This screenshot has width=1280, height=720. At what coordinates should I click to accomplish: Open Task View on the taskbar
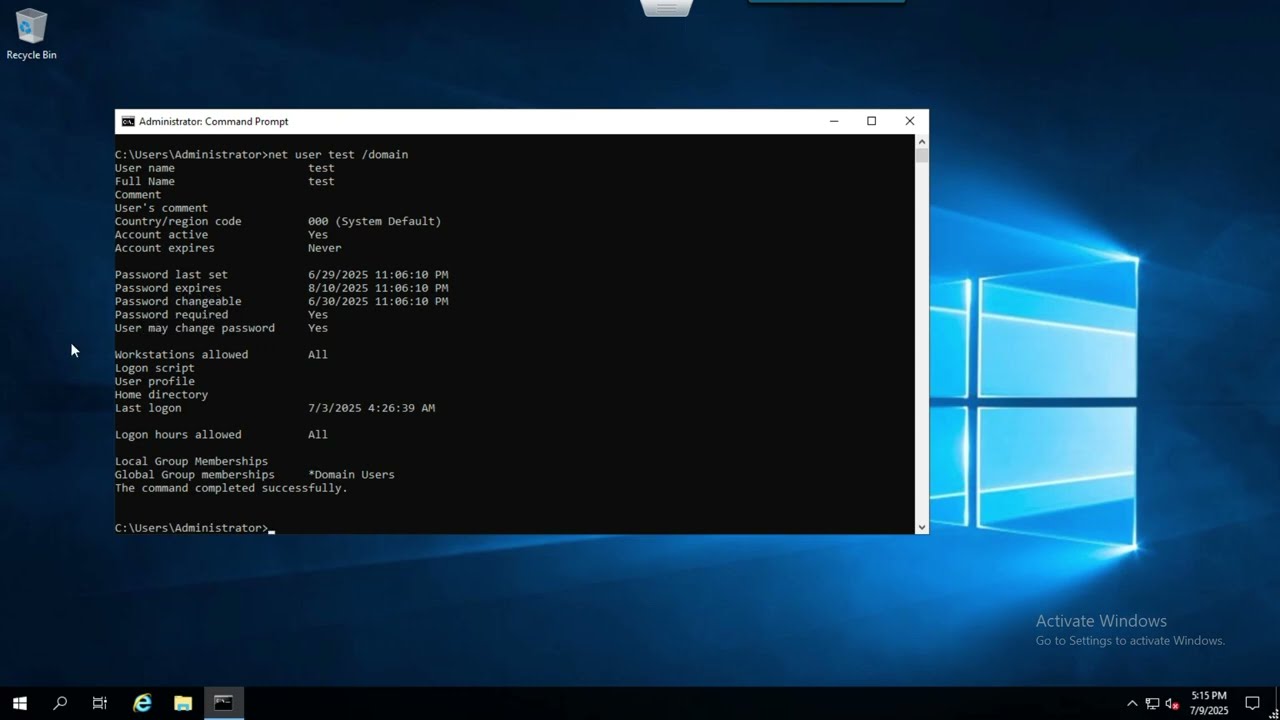100,703
